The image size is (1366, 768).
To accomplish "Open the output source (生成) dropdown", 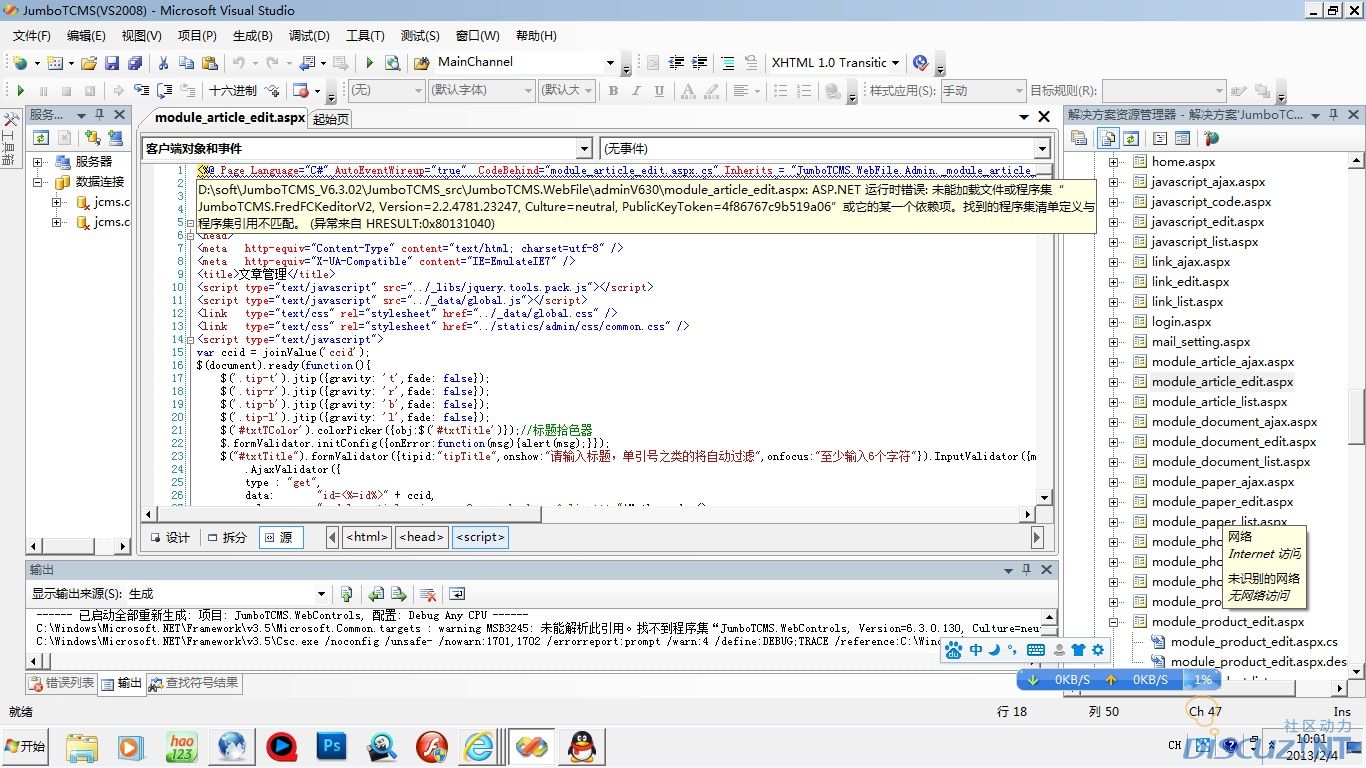I will coord(321,594).
